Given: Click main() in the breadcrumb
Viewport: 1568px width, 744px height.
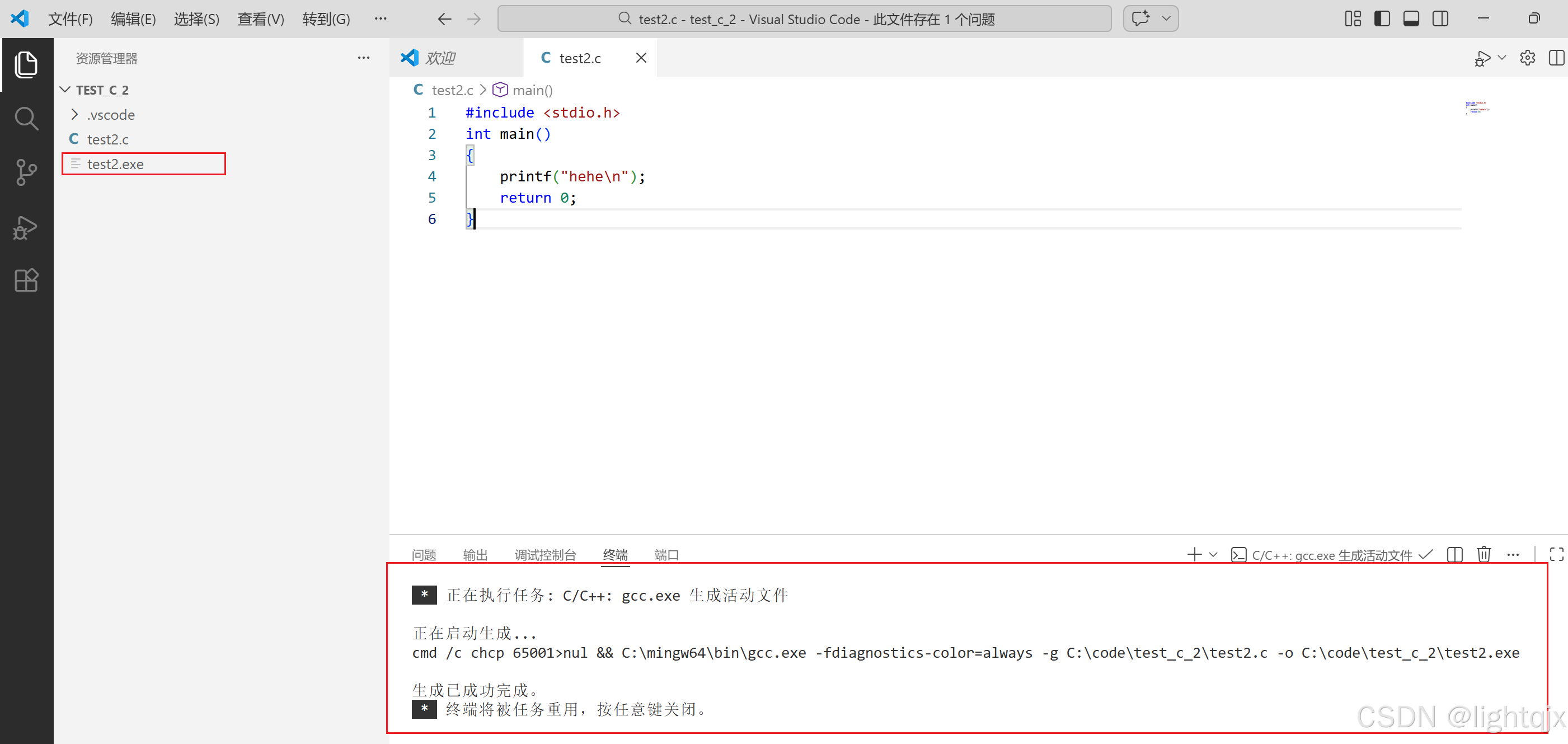Looking at the screenshot, I should (532, 90).
